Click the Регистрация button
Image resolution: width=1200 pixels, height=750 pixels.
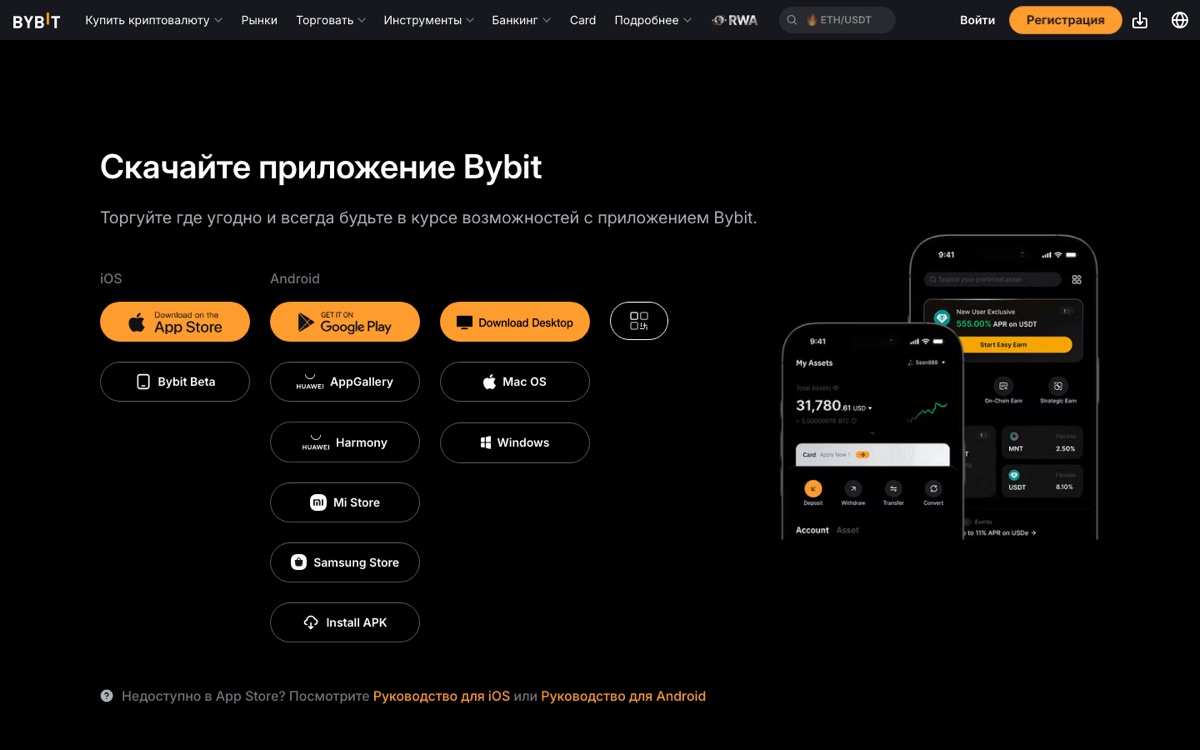(x=1065, y=20)
